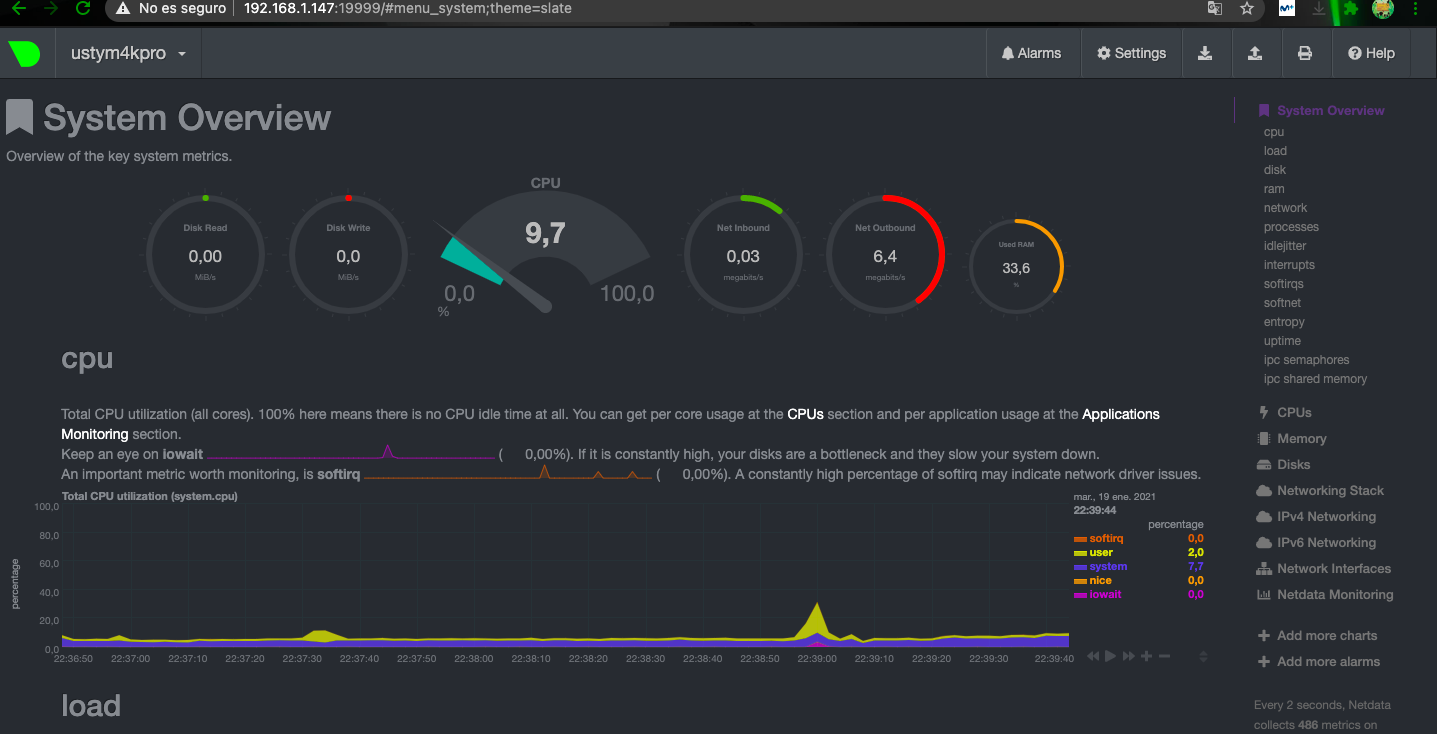Click the import snapshot upload icon
Screen dimensions: 1437x734
point(1255,54)
